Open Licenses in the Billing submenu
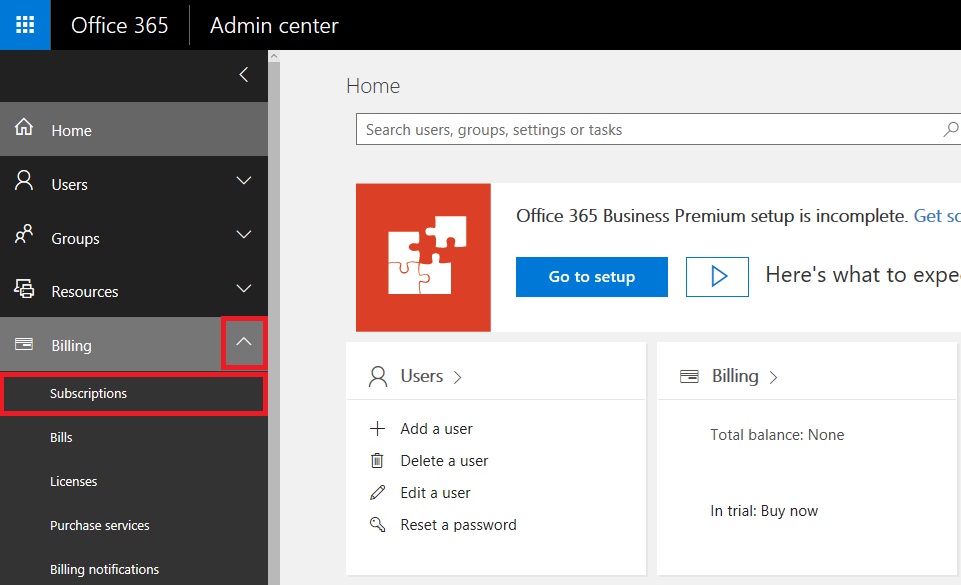 coord(74,482)
